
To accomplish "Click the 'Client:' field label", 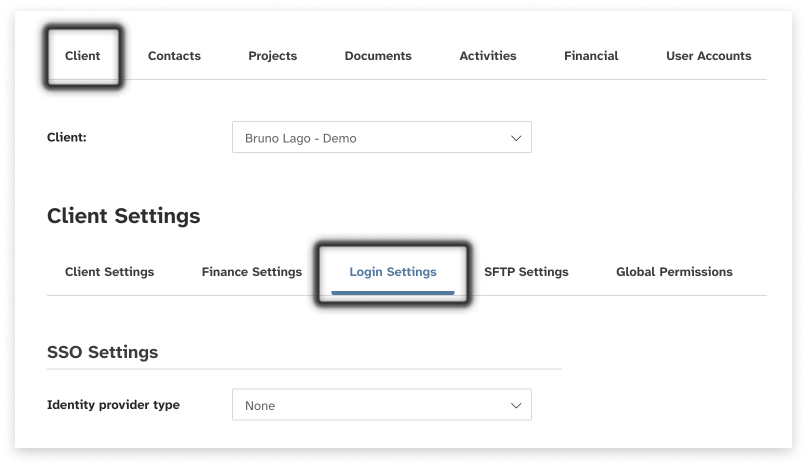I will point(67,138).
